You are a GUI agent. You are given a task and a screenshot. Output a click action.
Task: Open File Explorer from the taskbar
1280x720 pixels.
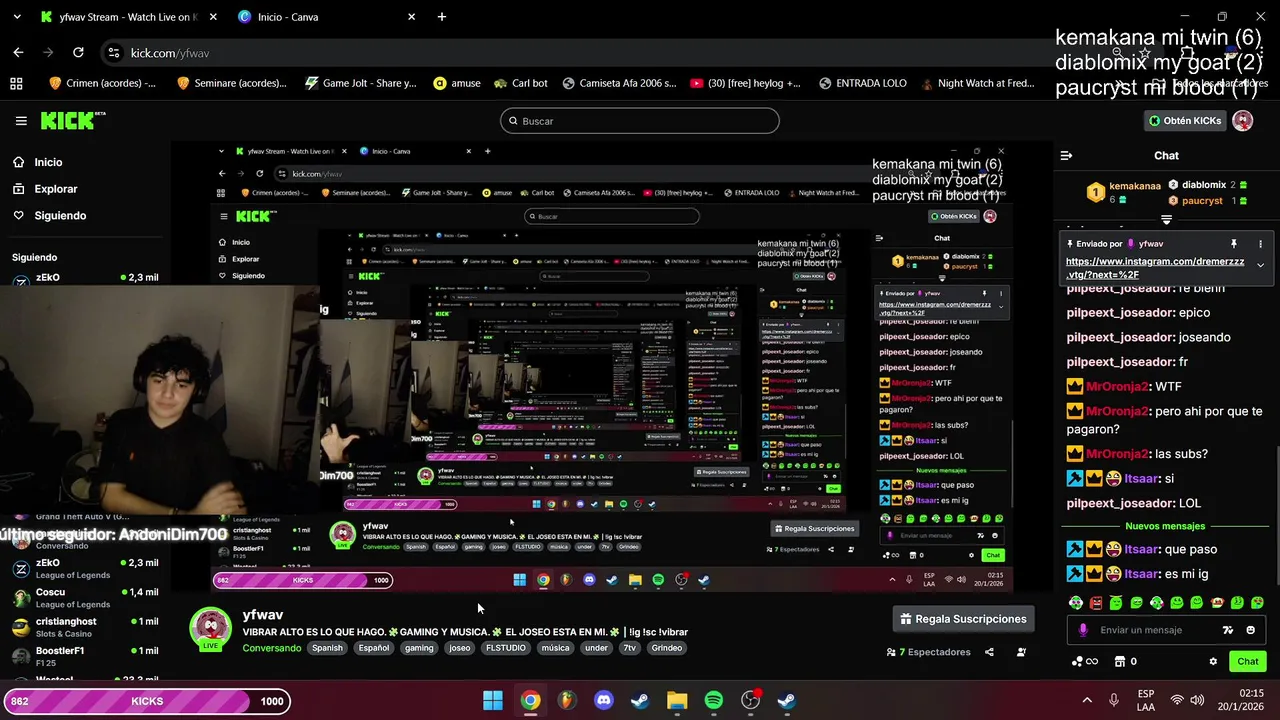tap(677, 701)
